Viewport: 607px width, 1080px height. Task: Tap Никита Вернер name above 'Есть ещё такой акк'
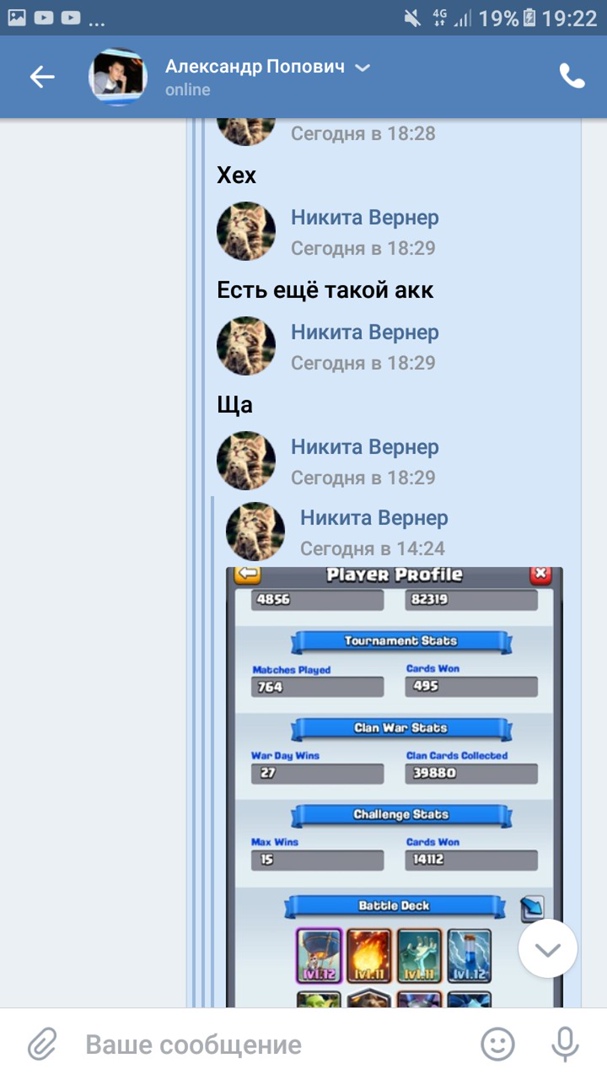pos(364,218)
